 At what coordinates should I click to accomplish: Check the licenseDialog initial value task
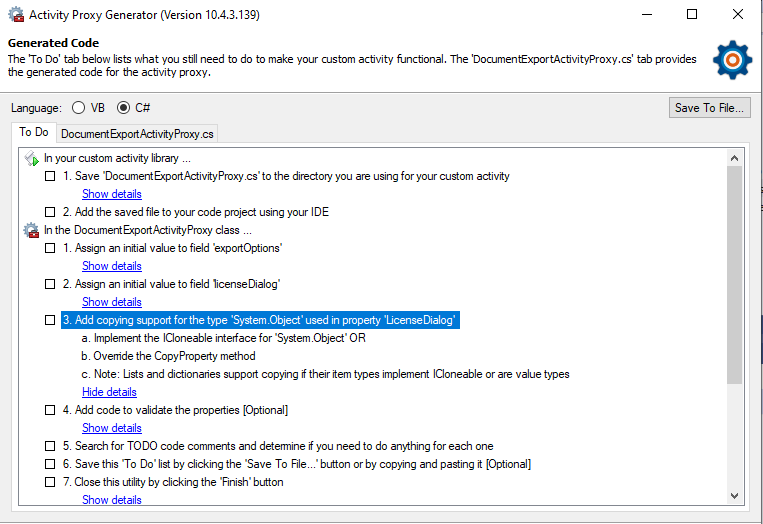coord(50,284)
